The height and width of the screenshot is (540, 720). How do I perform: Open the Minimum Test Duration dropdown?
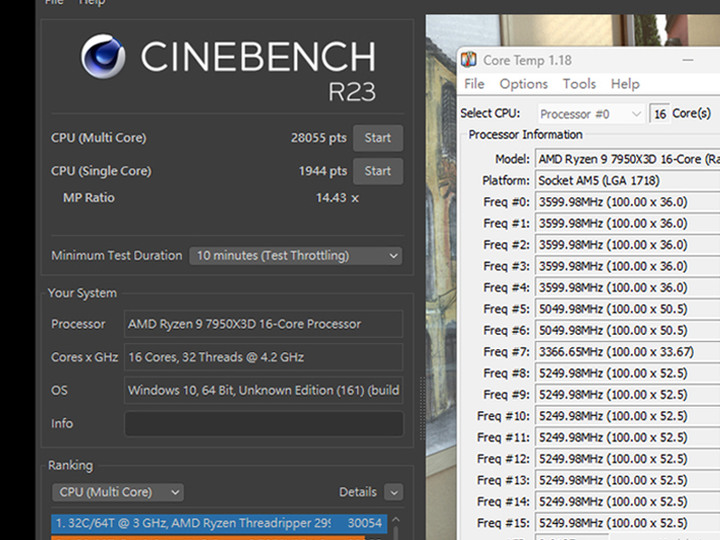pyautogui.click(x=296, y=256)
